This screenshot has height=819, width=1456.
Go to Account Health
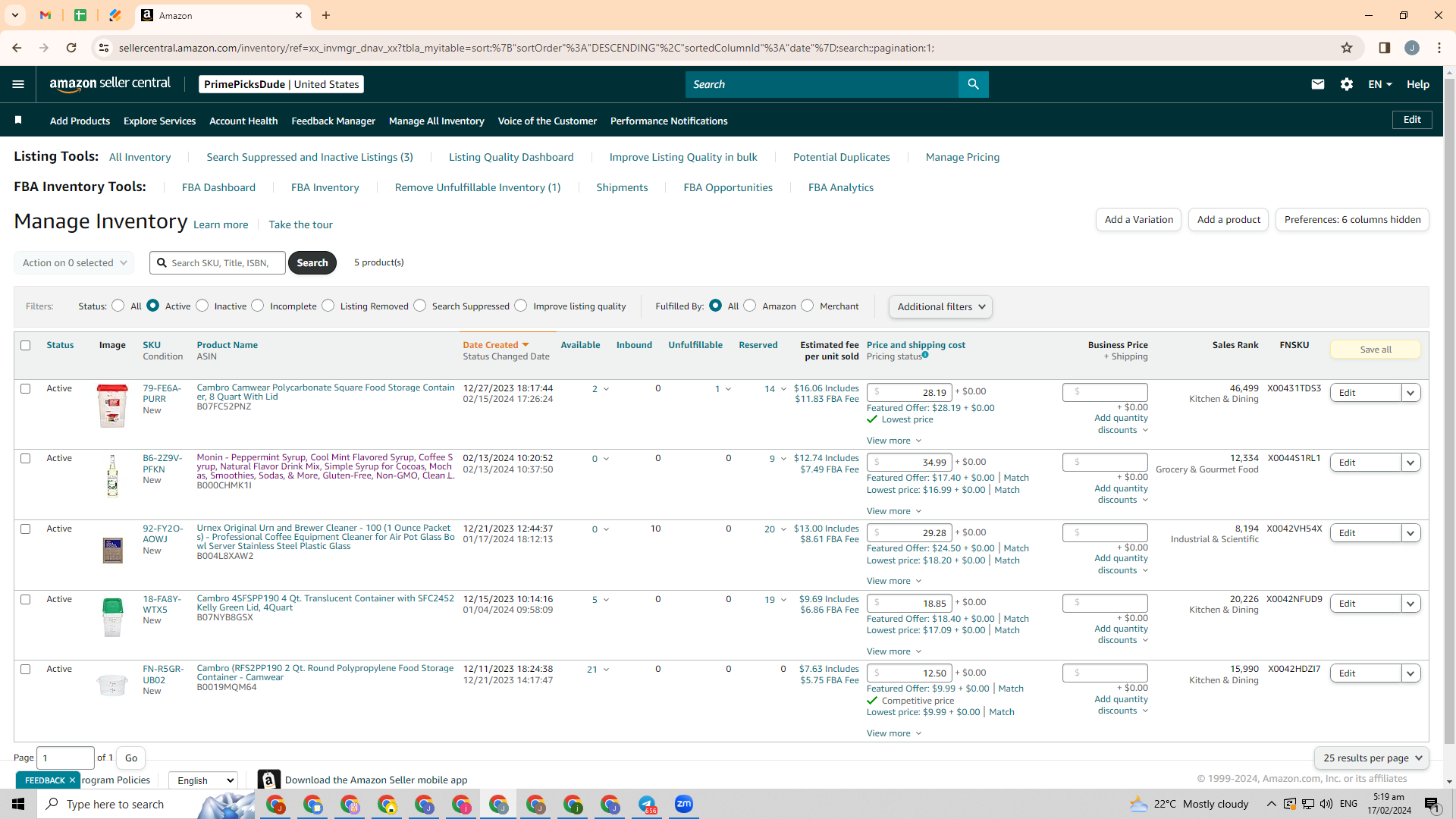click(x=243, y=121)
